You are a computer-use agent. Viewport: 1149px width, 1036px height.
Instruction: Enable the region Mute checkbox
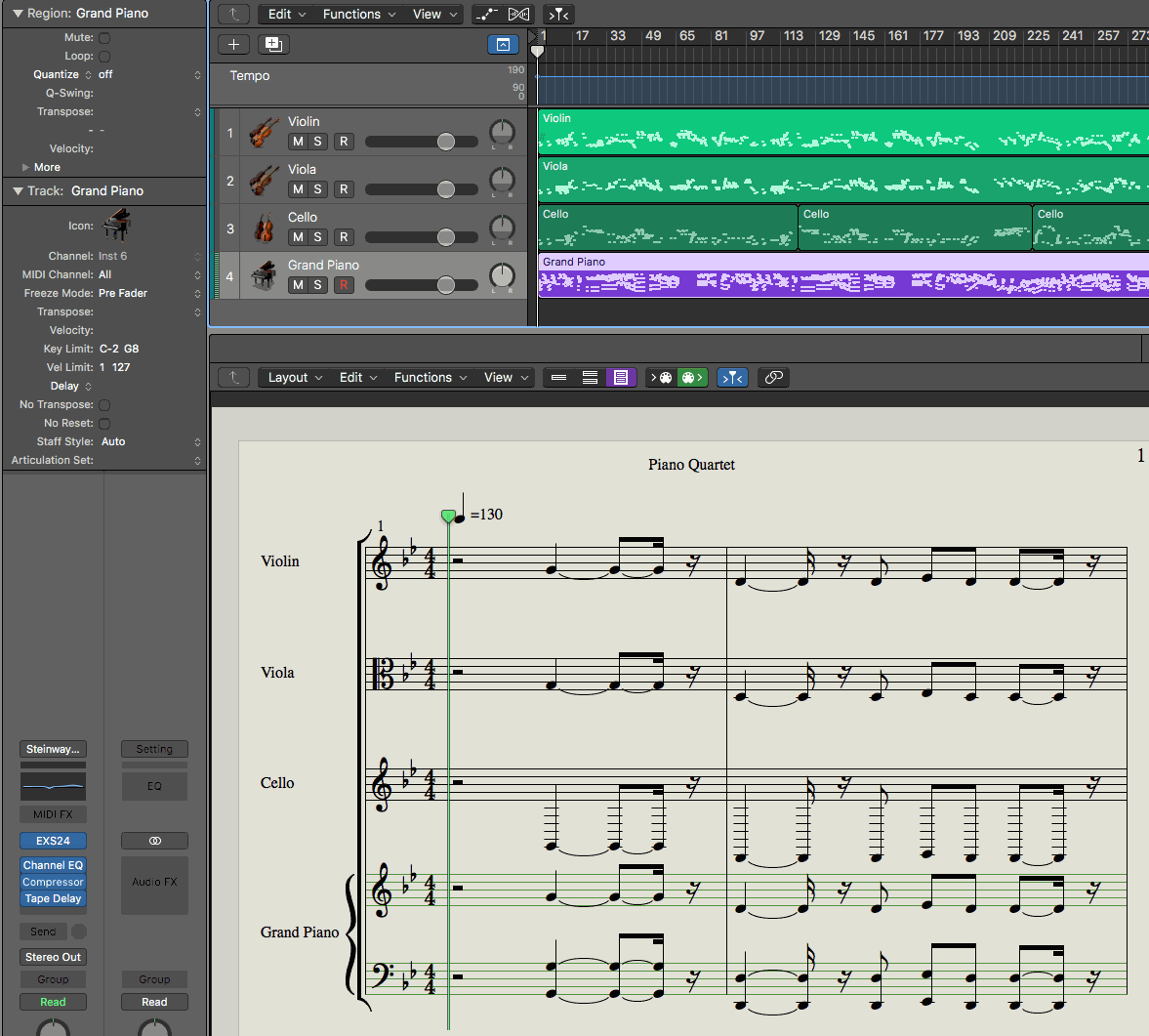click(x=104, y=38)
